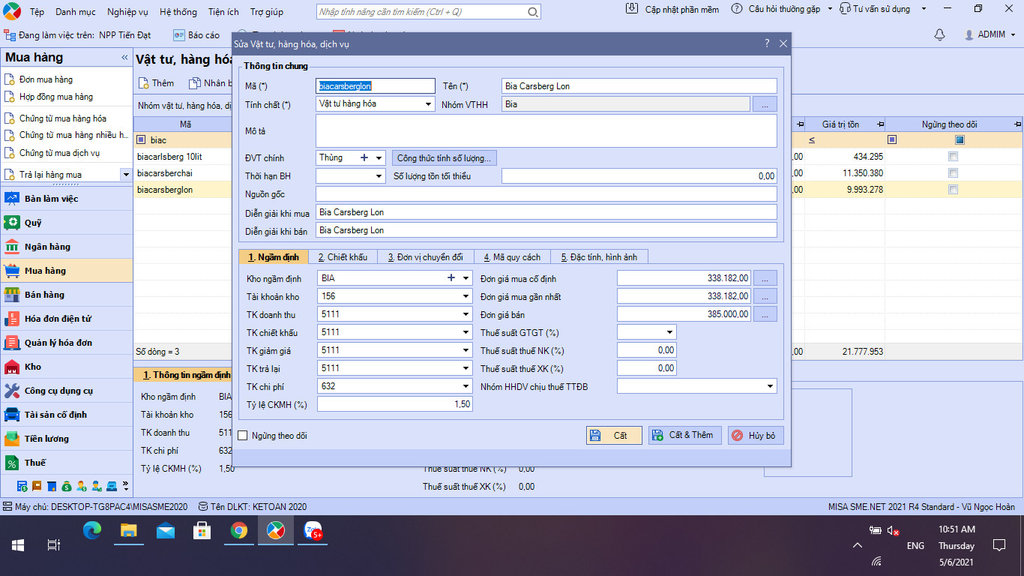Open Tài sản cố định module
The width and height of the screenshot is (1024, 576).
click(x=66, y=415)
